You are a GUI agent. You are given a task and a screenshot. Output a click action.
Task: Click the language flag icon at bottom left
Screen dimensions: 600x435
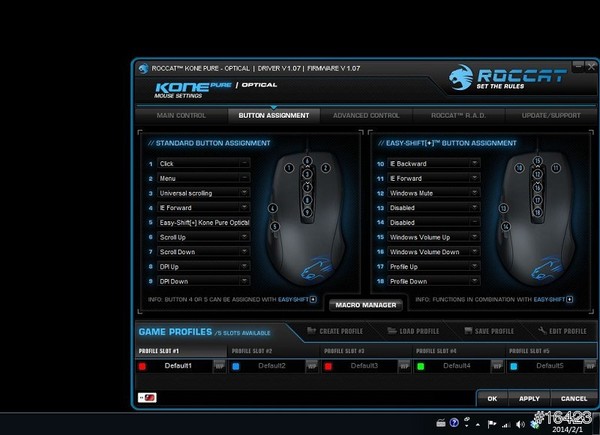(147, 398)
